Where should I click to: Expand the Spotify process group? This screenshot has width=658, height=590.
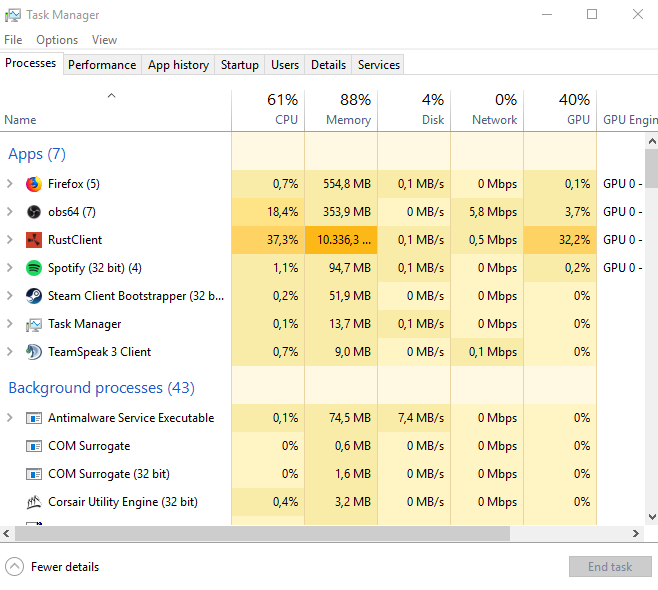(10, 268)
